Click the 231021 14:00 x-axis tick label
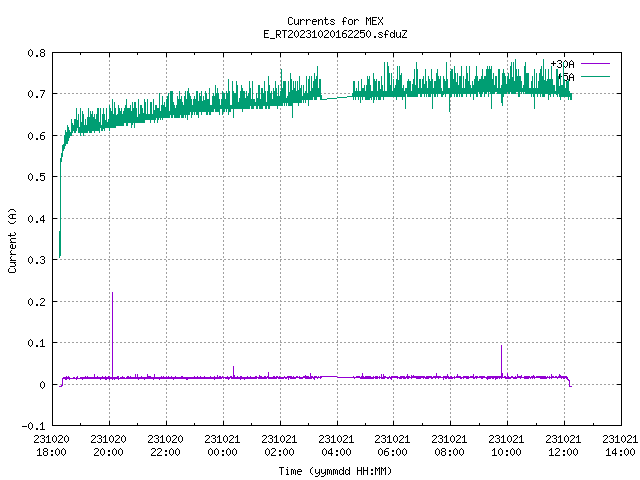640x480 pixels. [x=620, y=446]
